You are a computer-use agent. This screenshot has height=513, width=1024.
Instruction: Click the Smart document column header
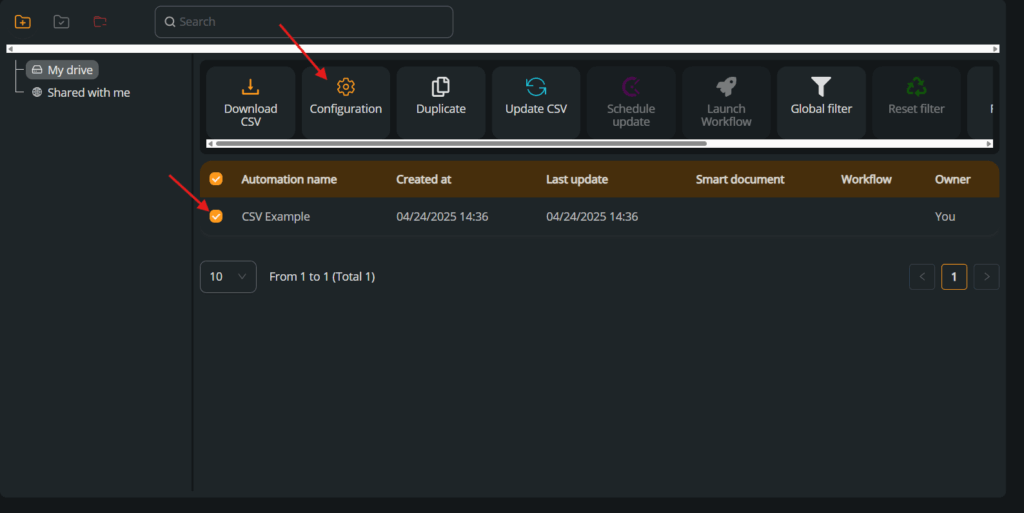(740, 179)
